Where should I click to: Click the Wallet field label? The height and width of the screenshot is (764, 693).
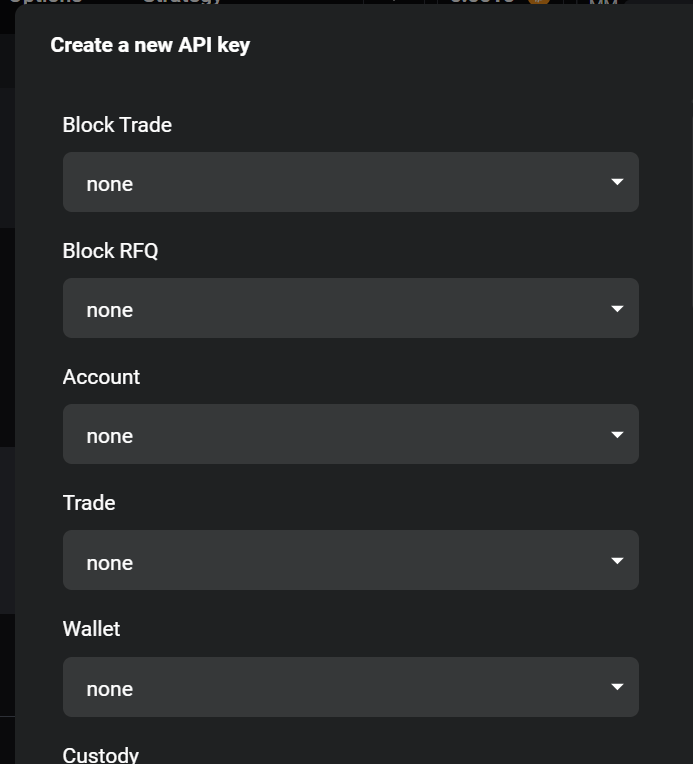tap(91, 629)
